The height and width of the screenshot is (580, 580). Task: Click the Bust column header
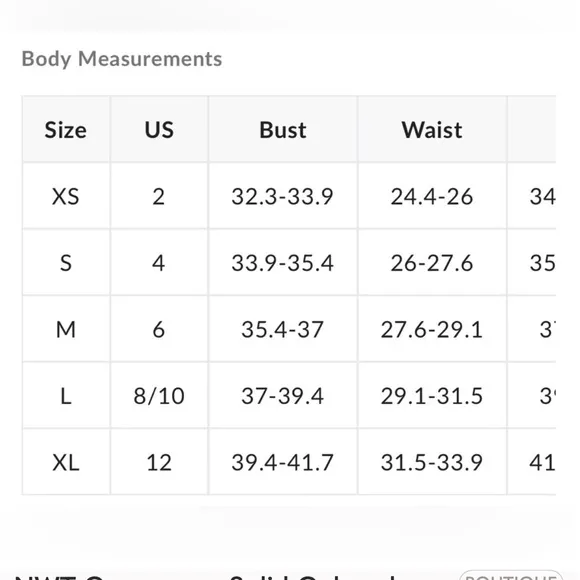coord(283,129)
